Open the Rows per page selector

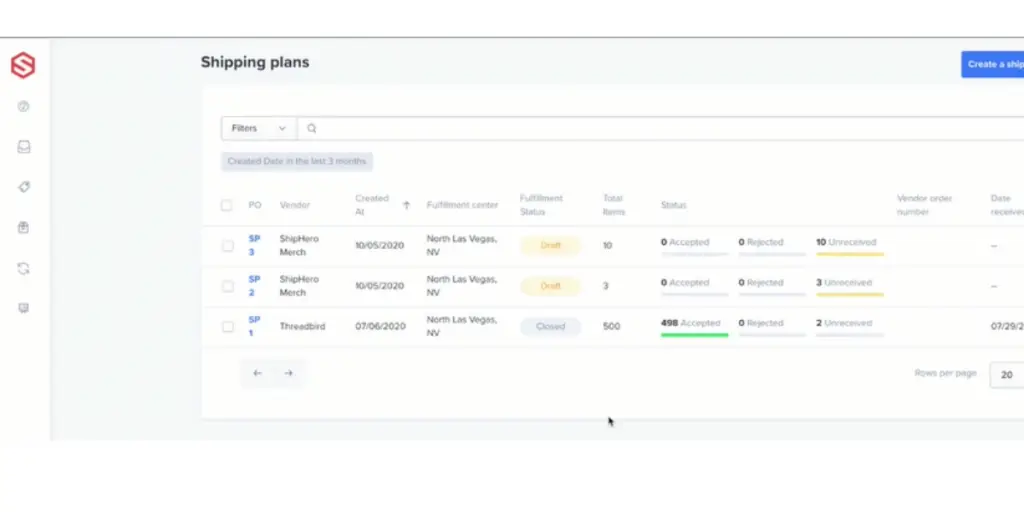pyautogui.click(x=1006, y=375)
